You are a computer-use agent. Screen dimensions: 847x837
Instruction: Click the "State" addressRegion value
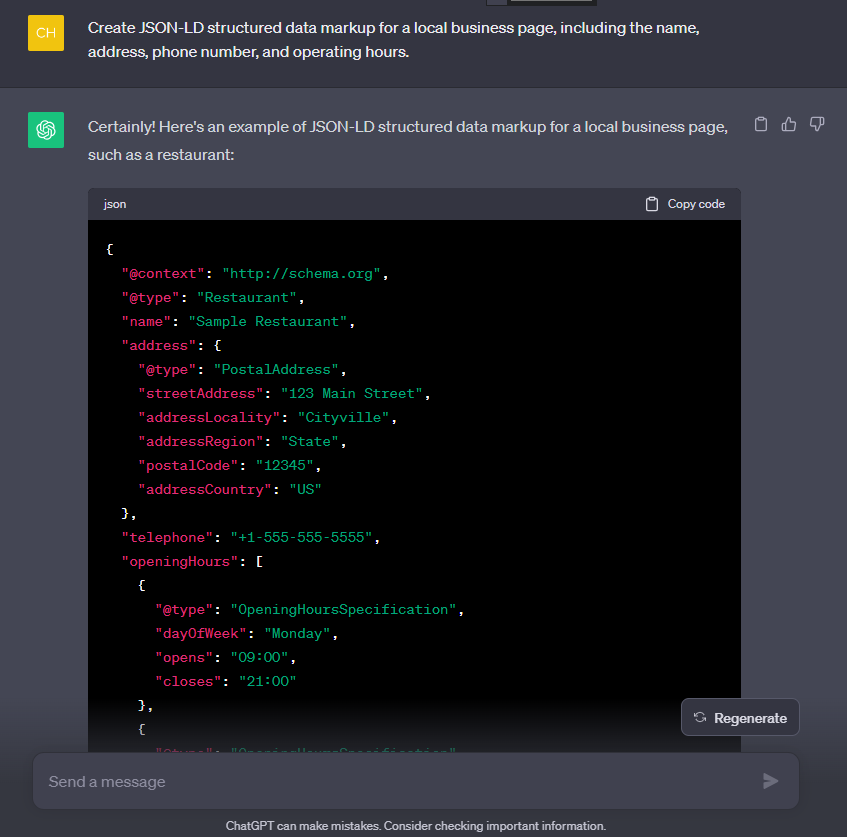[x=310, y=441]
